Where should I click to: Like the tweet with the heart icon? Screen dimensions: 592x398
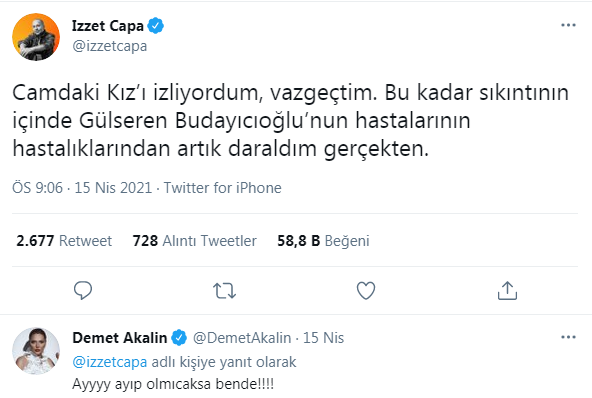(x=366, y=290)
